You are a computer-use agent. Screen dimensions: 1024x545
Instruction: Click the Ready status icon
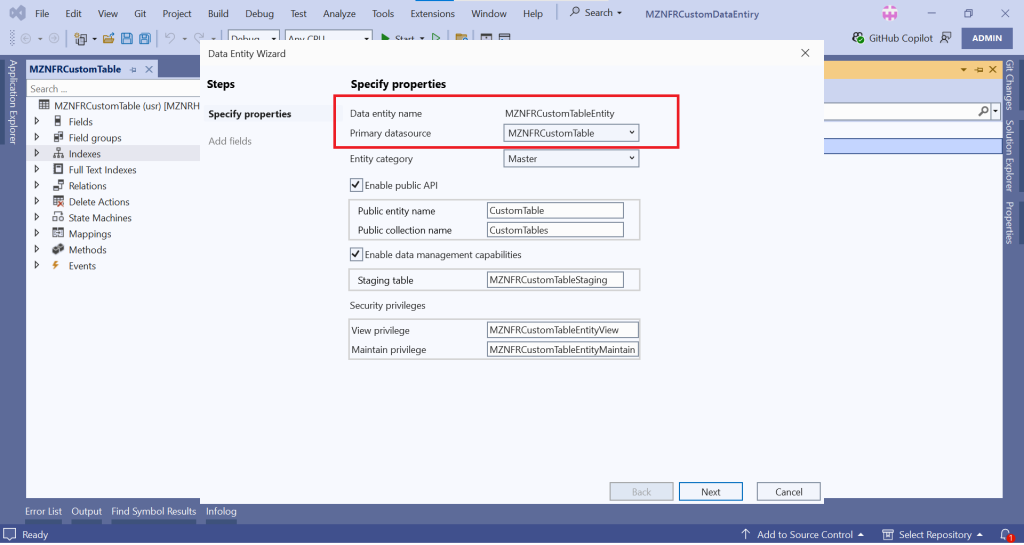click(x=9, y=535)
